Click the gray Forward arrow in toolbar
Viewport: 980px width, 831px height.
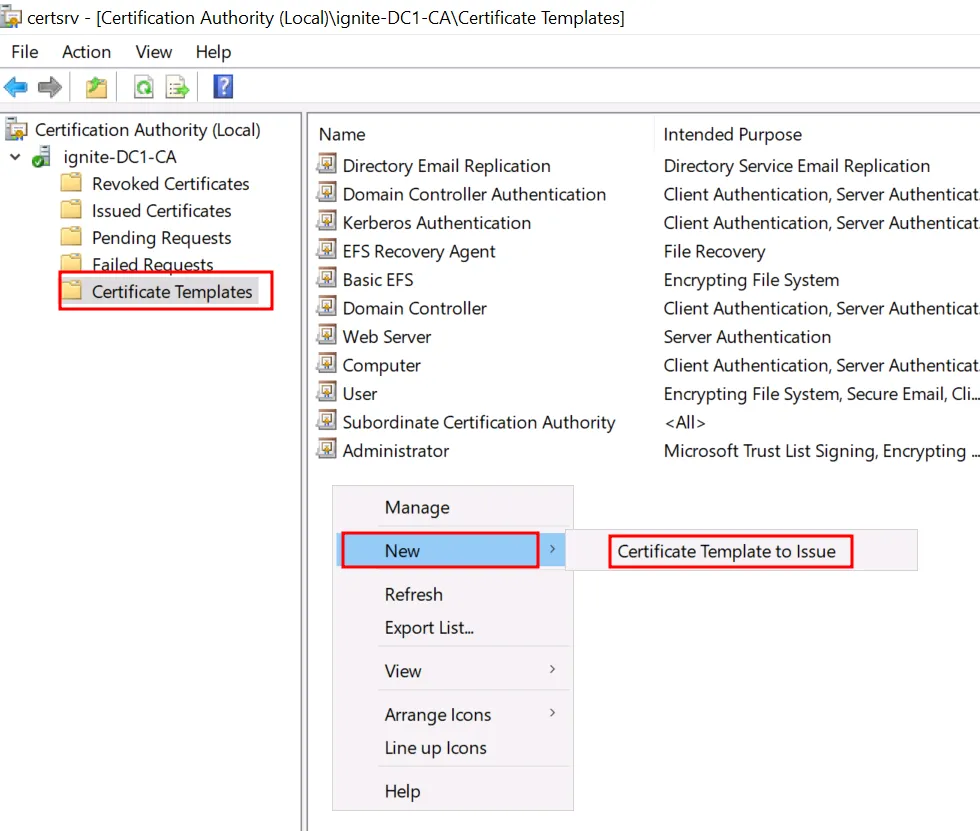50,88
